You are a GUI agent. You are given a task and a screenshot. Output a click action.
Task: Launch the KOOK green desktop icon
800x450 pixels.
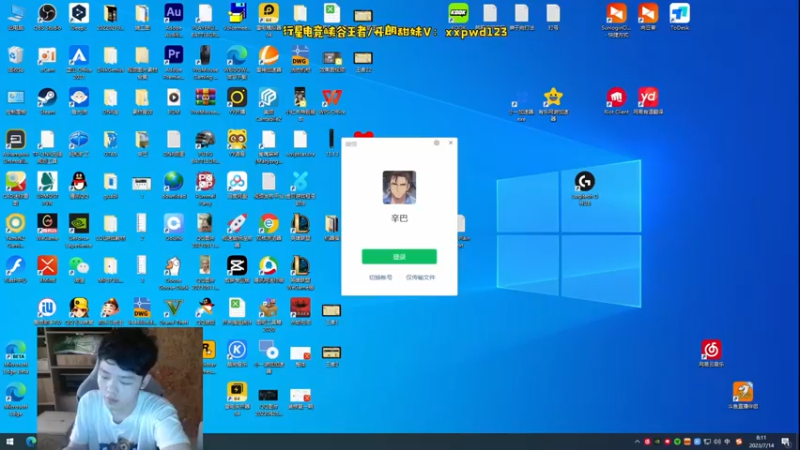[458, 13]
